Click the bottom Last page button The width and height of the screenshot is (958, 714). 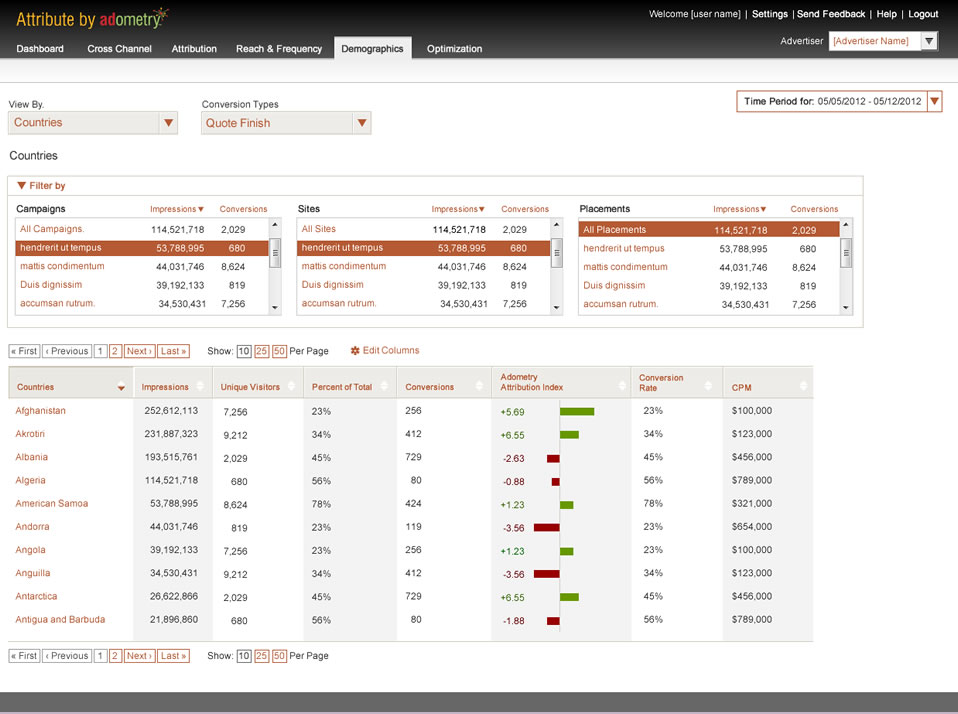(x=174, y=656)
